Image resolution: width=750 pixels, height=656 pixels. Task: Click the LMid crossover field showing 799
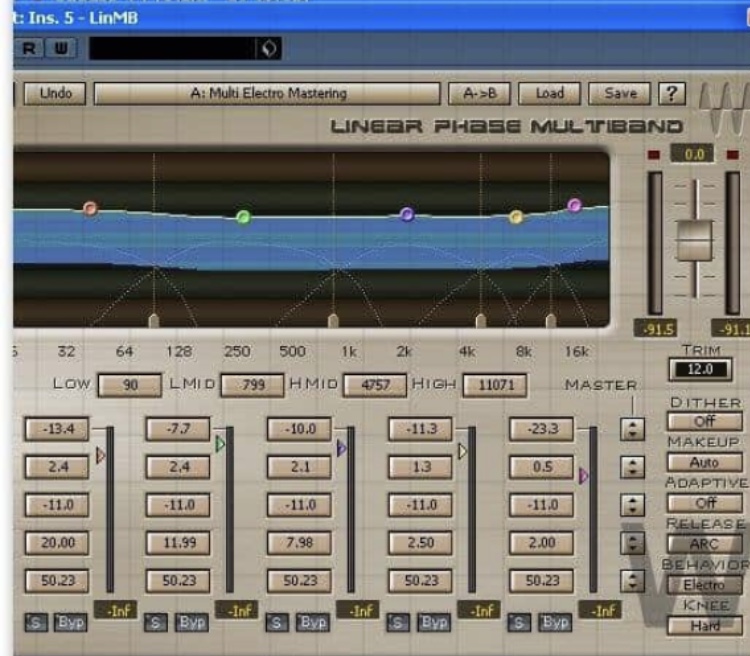[252, 385]
